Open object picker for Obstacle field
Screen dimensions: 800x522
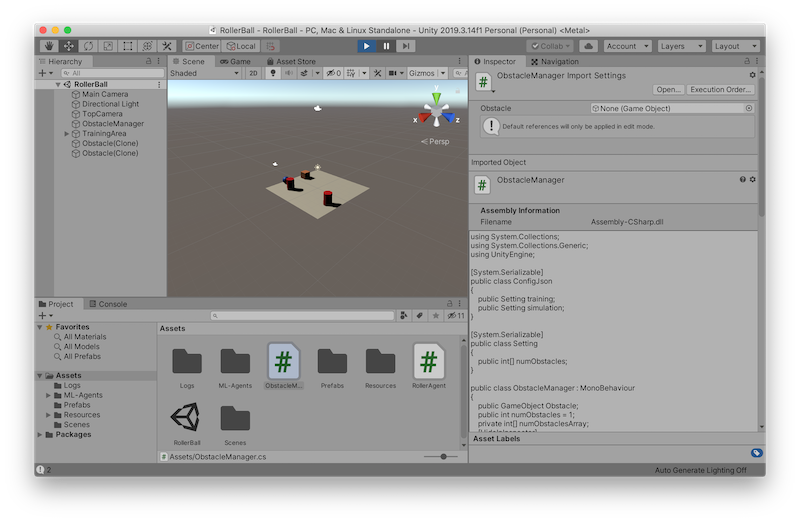click(748, 108)
